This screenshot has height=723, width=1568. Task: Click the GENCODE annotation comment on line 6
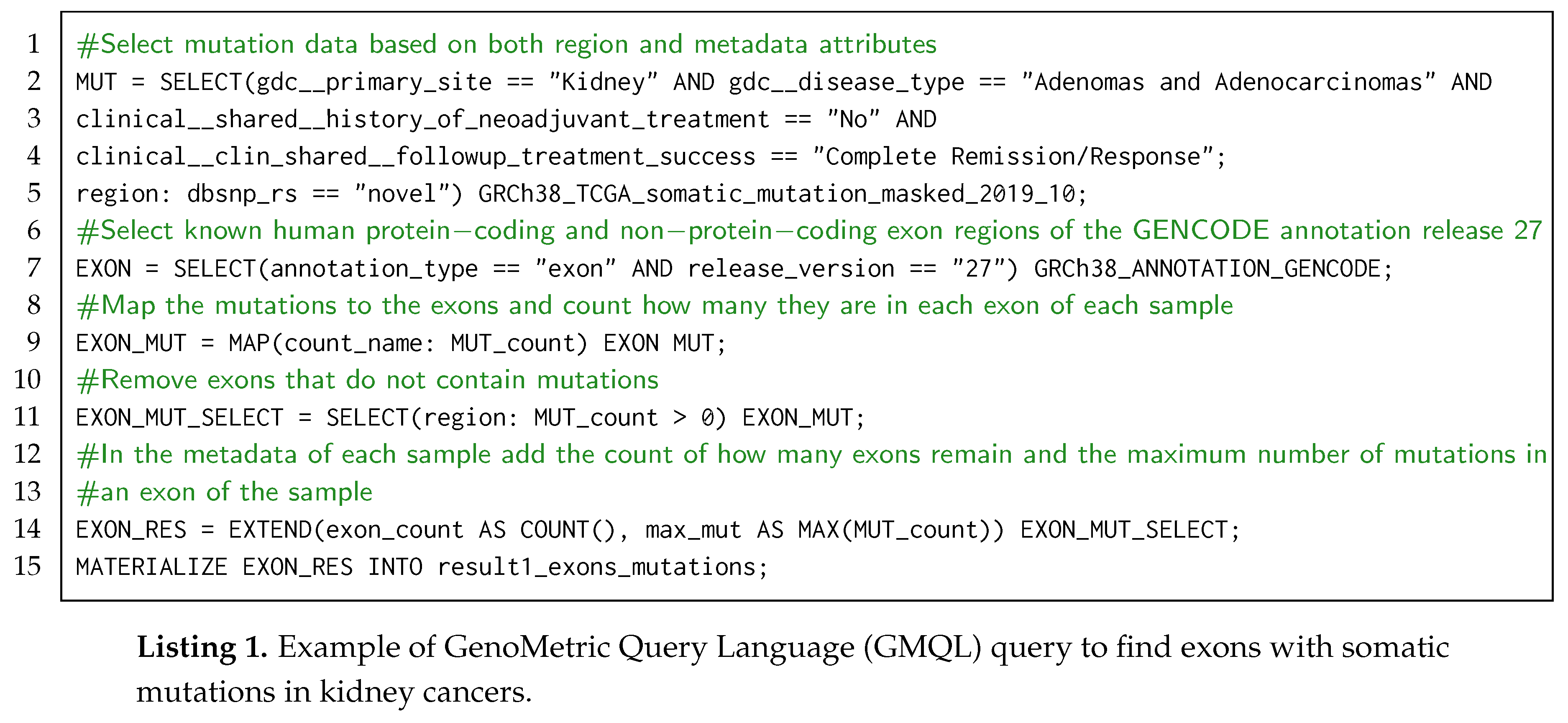click(809, 231)
